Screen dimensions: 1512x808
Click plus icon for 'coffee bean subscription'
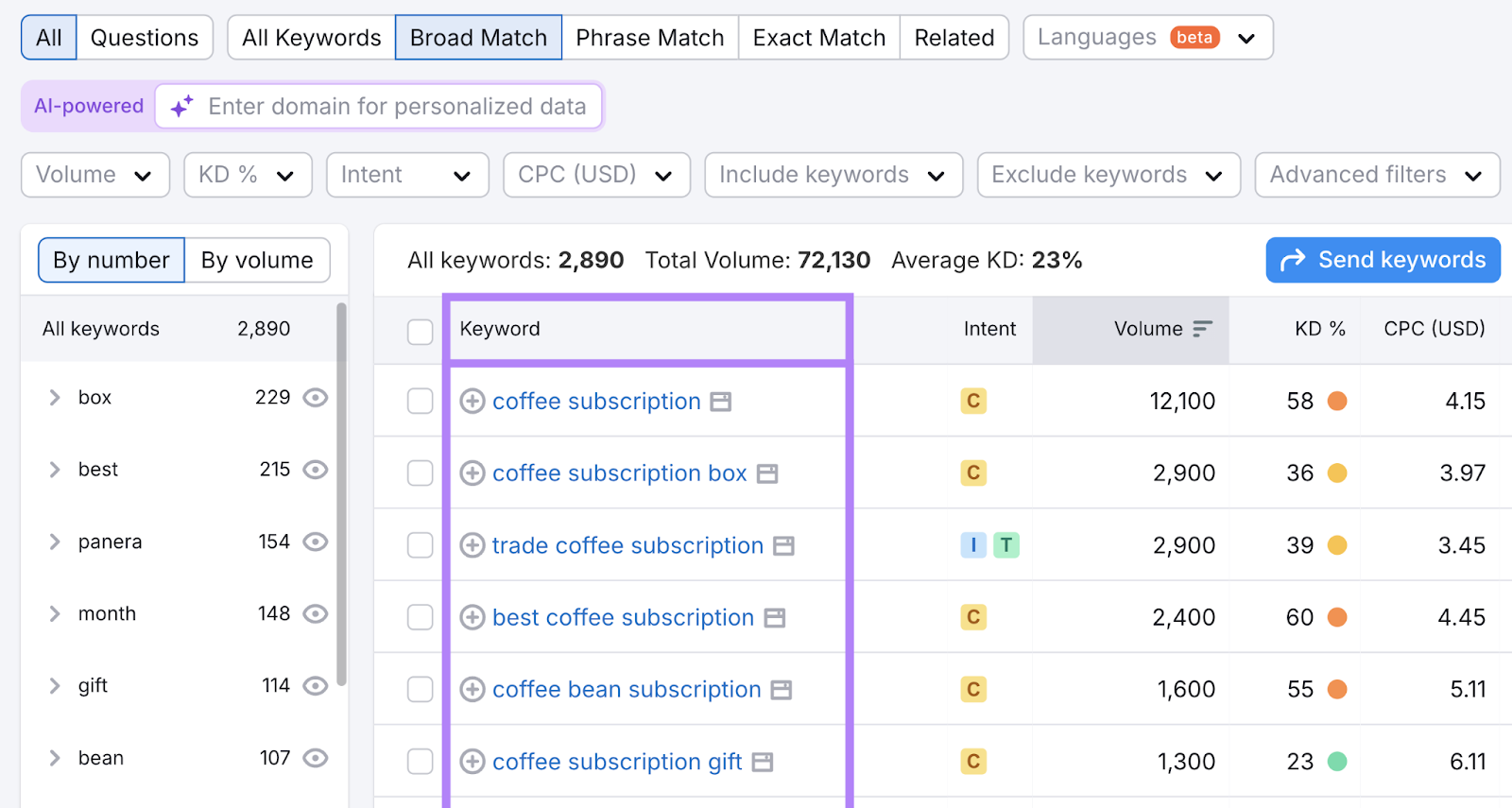point(472,690)
